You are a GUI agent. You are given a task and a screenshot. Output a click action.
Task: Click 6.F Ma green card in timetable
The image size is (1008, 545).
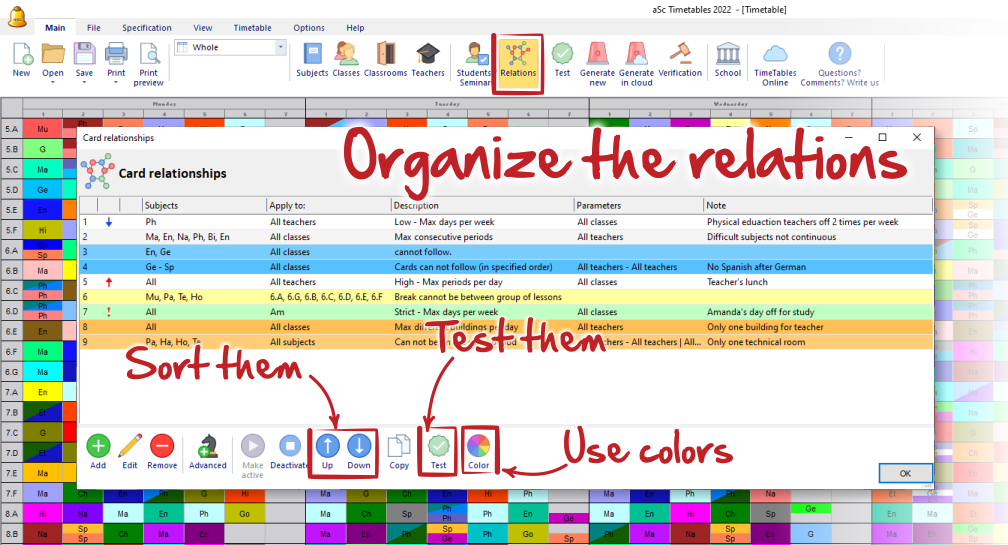(x=42, y=352)
